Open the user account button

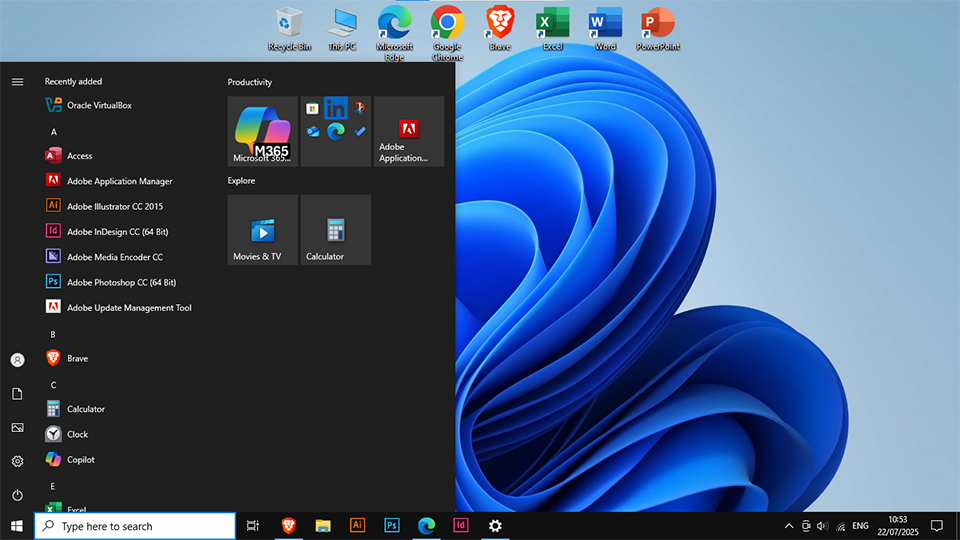17,360
